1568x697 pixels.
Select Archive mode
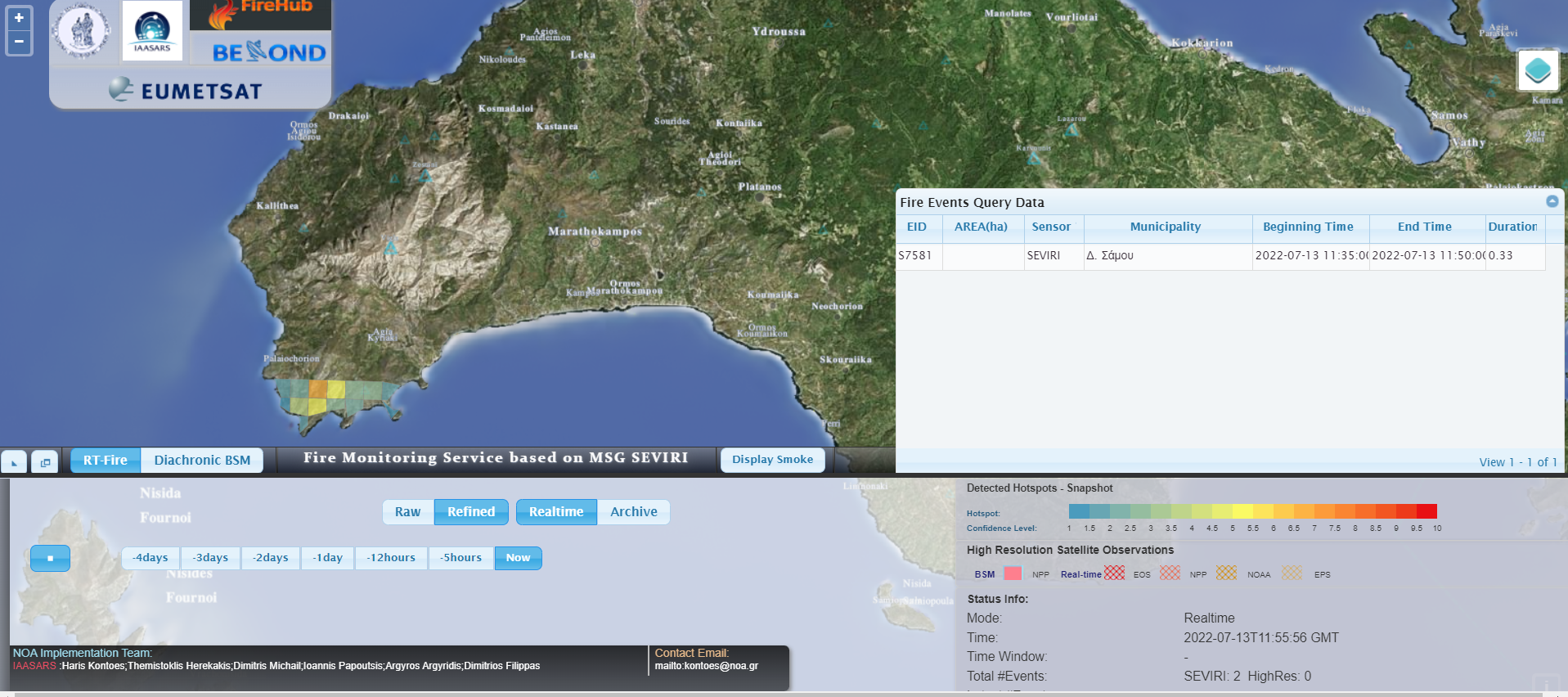coord(634,512)
